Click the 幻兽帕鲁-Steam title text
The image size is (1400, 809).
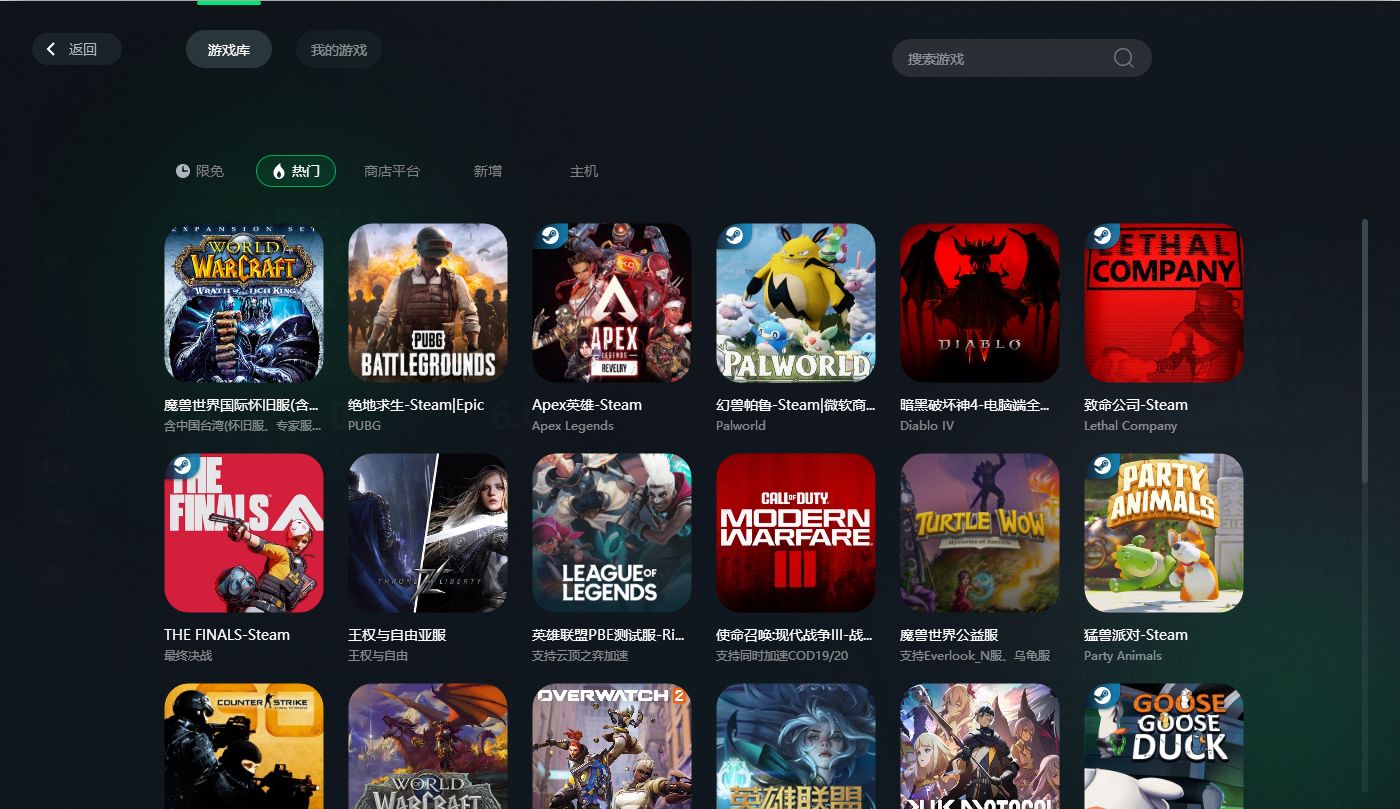[796, 405]
